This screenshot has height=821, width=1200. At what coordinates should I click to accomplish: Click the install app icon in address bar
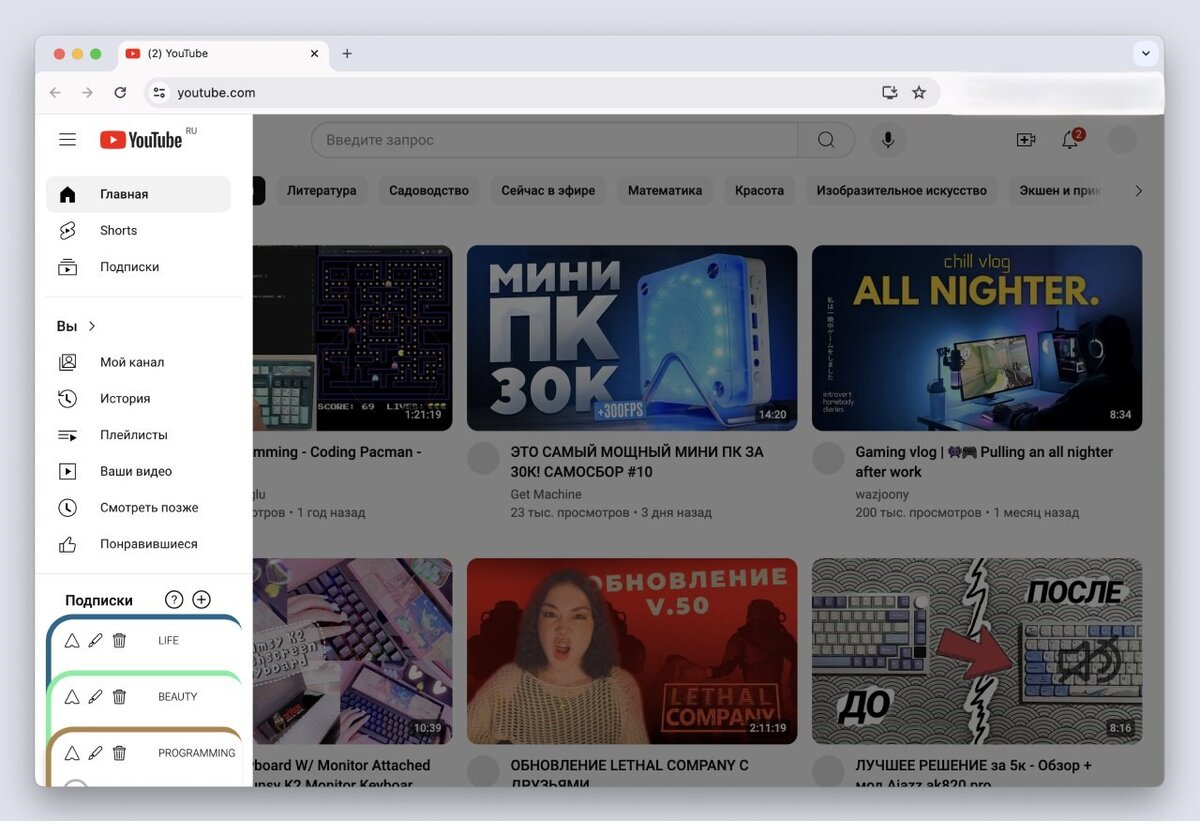[x=889, y=92]
